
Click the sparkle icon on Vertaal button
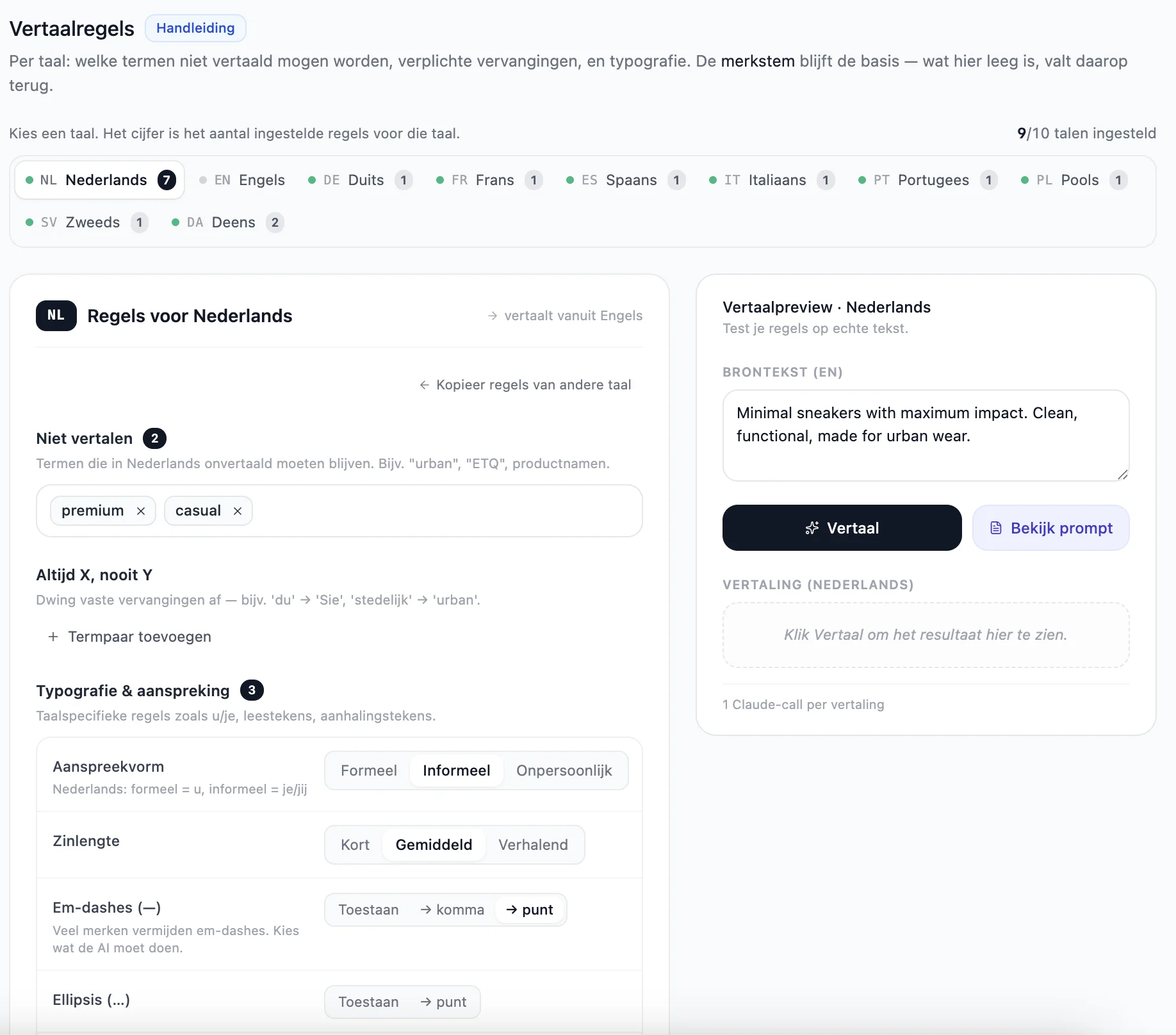point(812,528)
